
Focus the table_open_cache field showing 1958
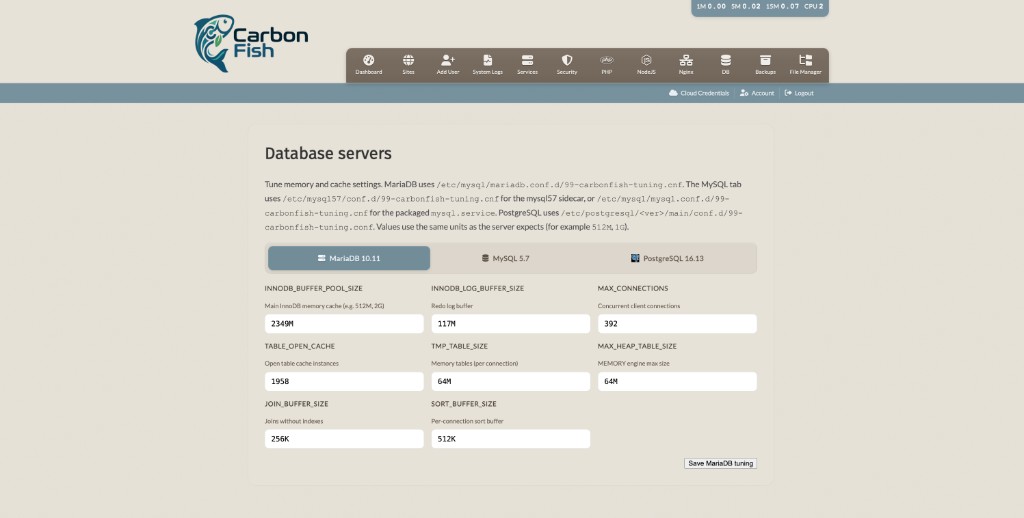(x=344, y=381)
